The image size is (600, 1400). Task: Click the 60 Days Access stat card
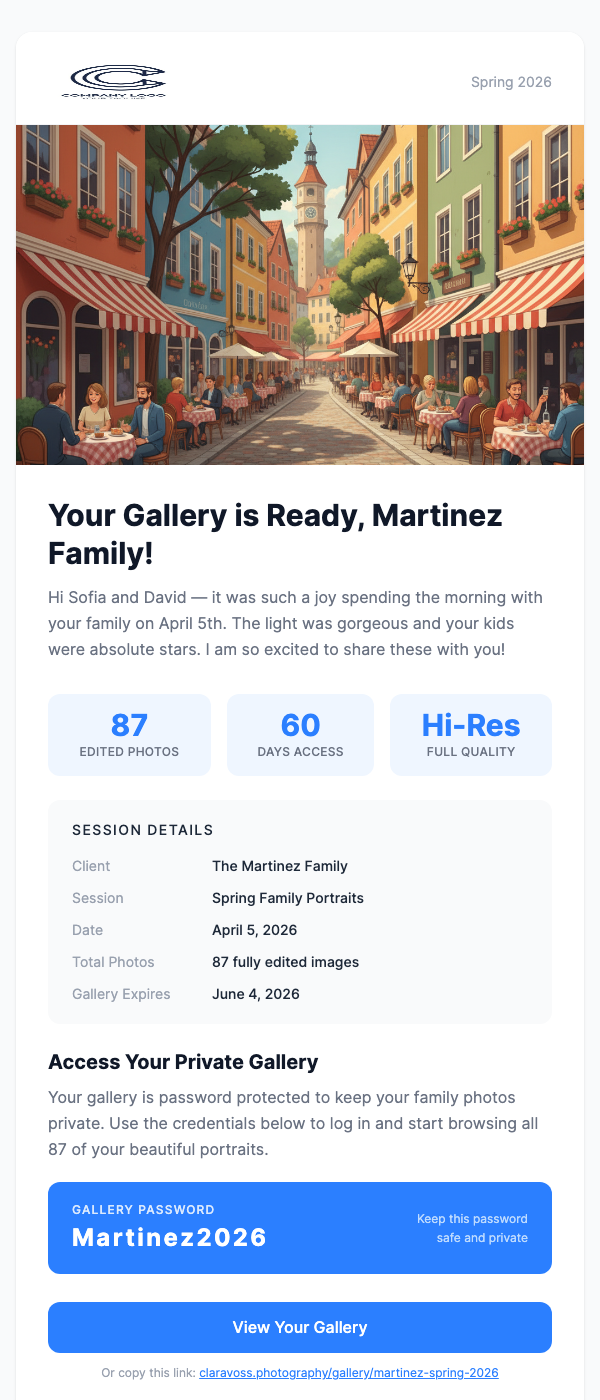pos(300,734)
